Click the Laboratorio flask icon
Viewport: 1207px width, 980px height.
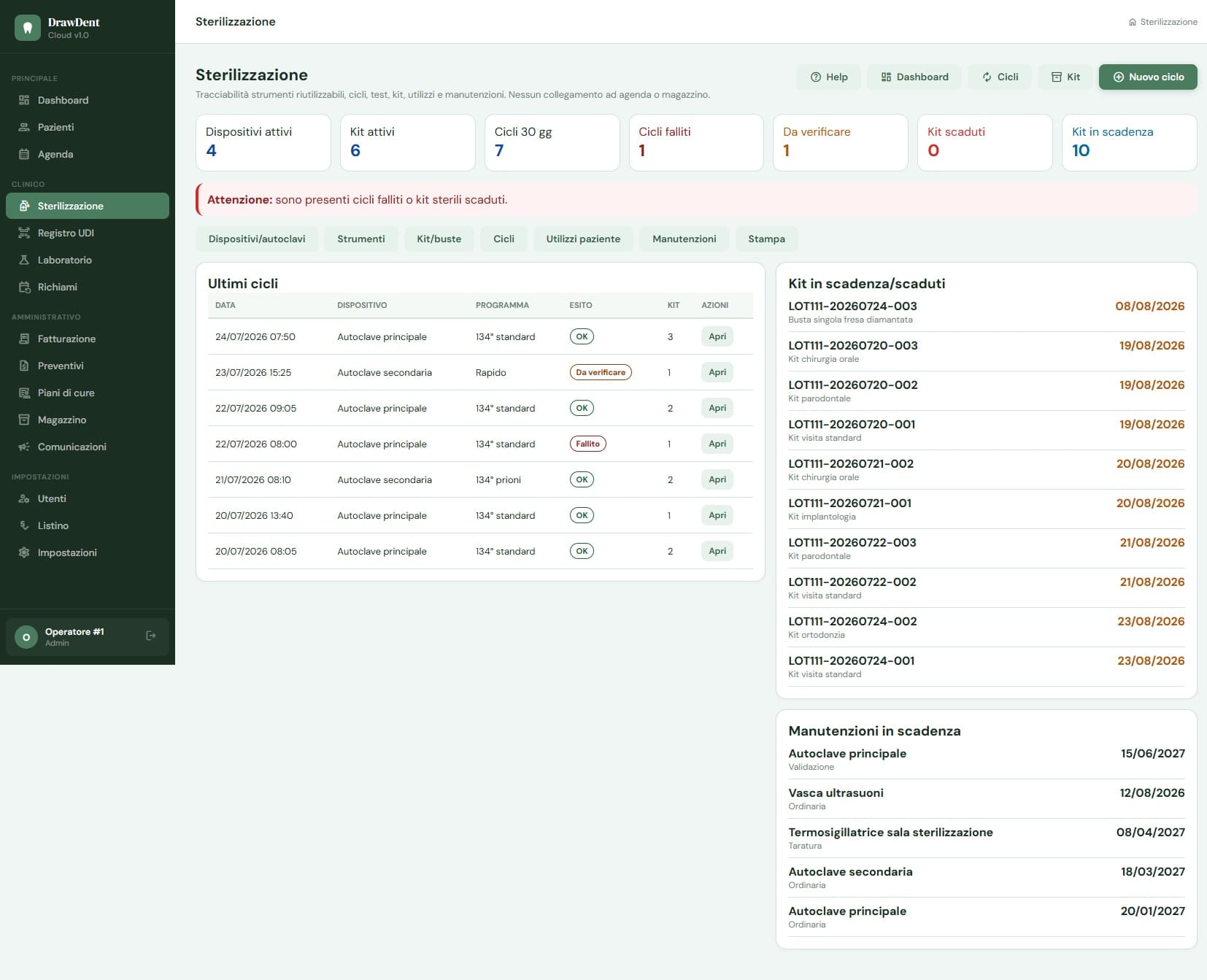[24, 260]
